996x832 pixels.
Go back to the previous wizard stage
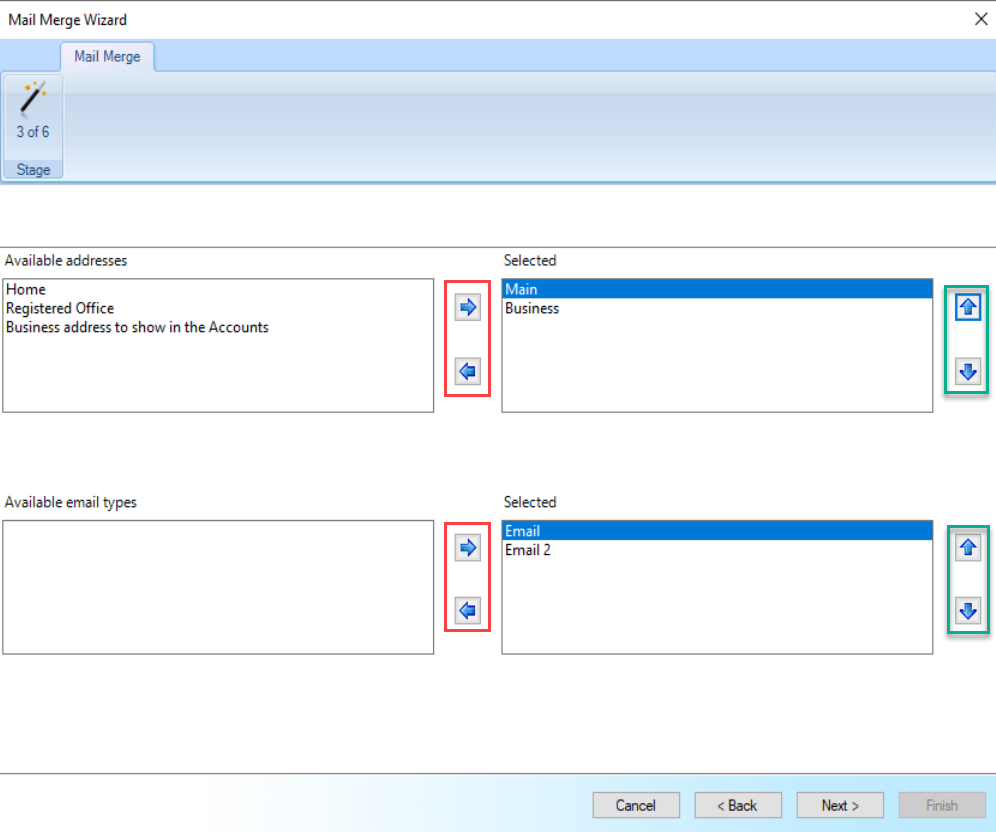point(737,805)
